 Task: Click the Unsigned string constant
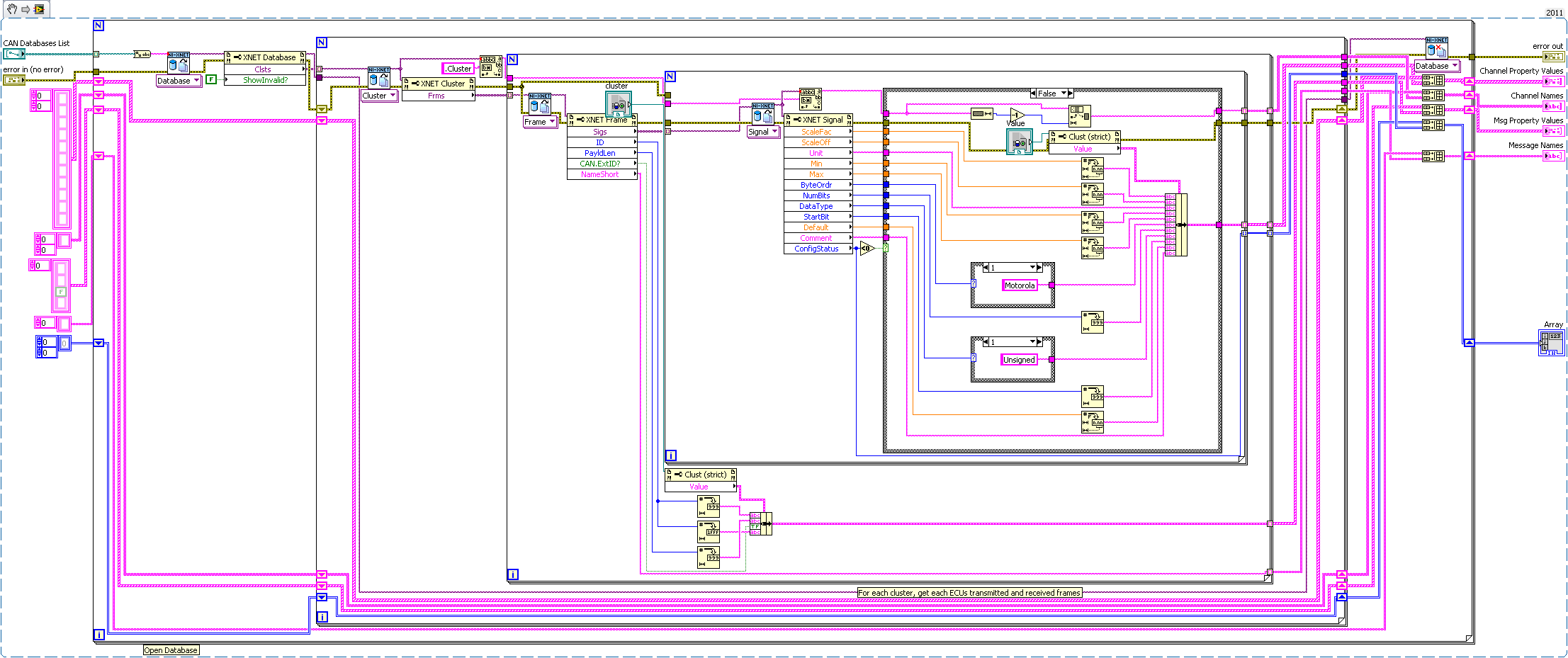[1019, 360]
